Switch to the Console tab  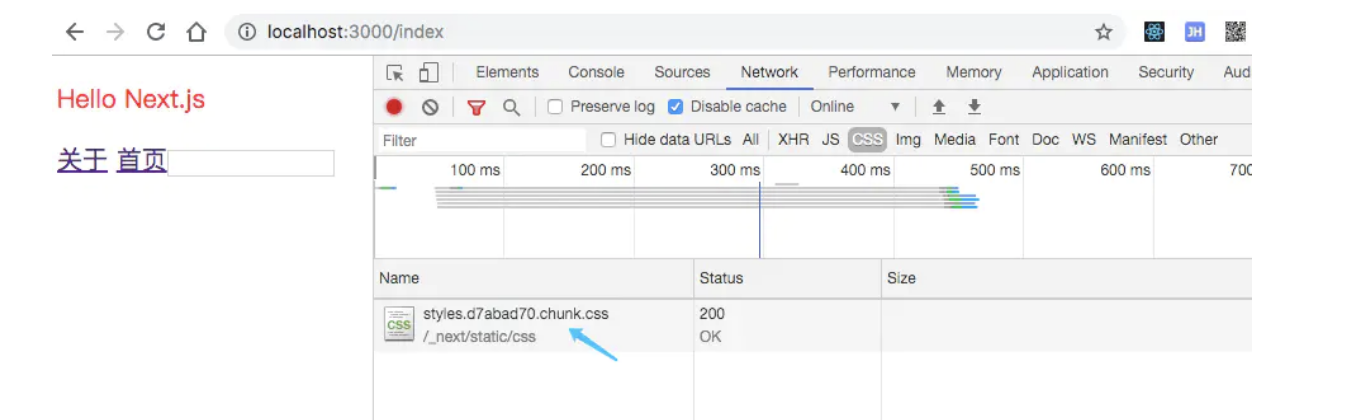(x=596, y=72)
